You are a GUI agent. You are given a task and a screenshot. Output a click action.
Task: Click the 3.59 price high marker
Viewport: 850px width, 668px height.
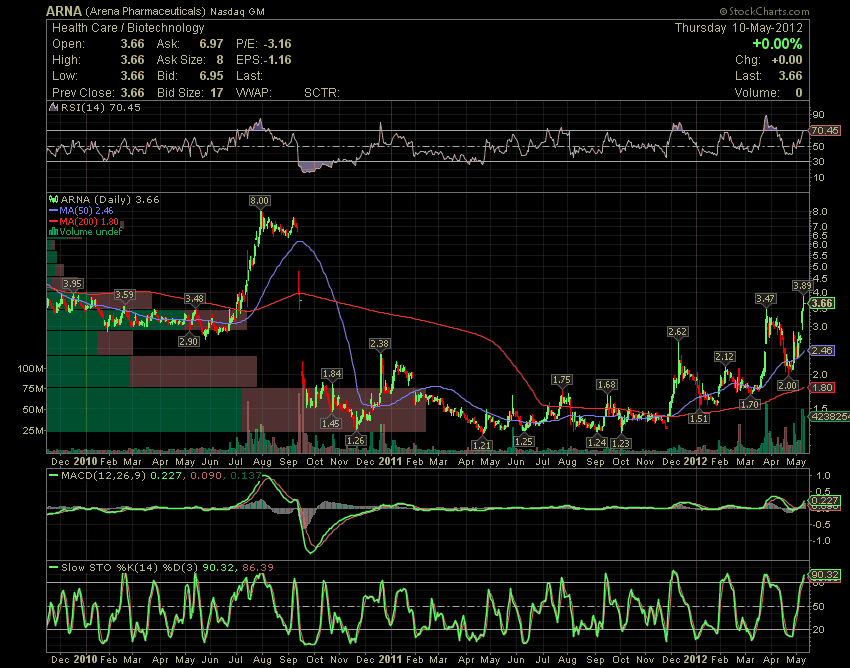[124, 295]
